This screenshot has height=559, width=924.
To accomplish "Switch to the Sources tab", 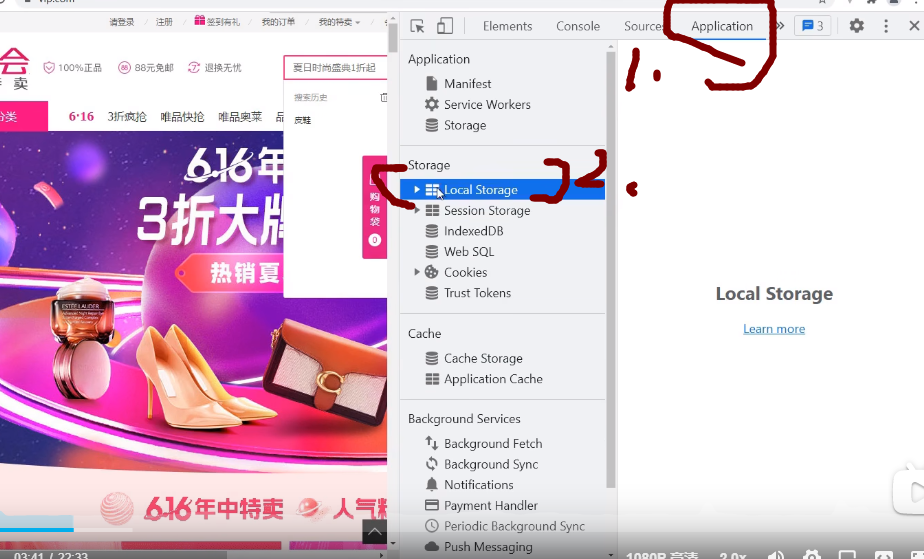I will pyautogui.click(x=644, y=26).
